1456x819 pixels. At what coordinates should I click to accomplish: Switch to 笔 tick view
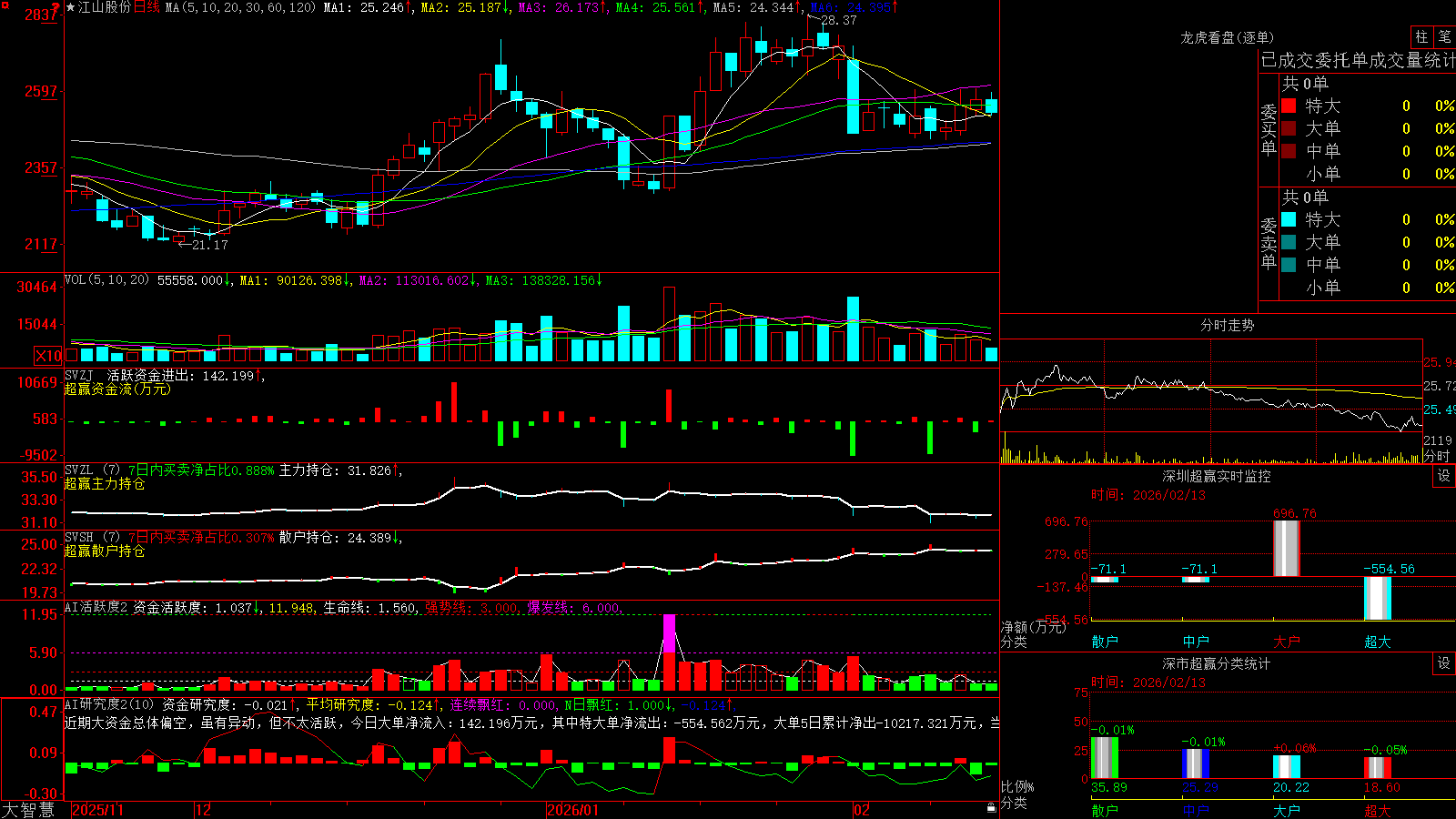point(1444,36)
